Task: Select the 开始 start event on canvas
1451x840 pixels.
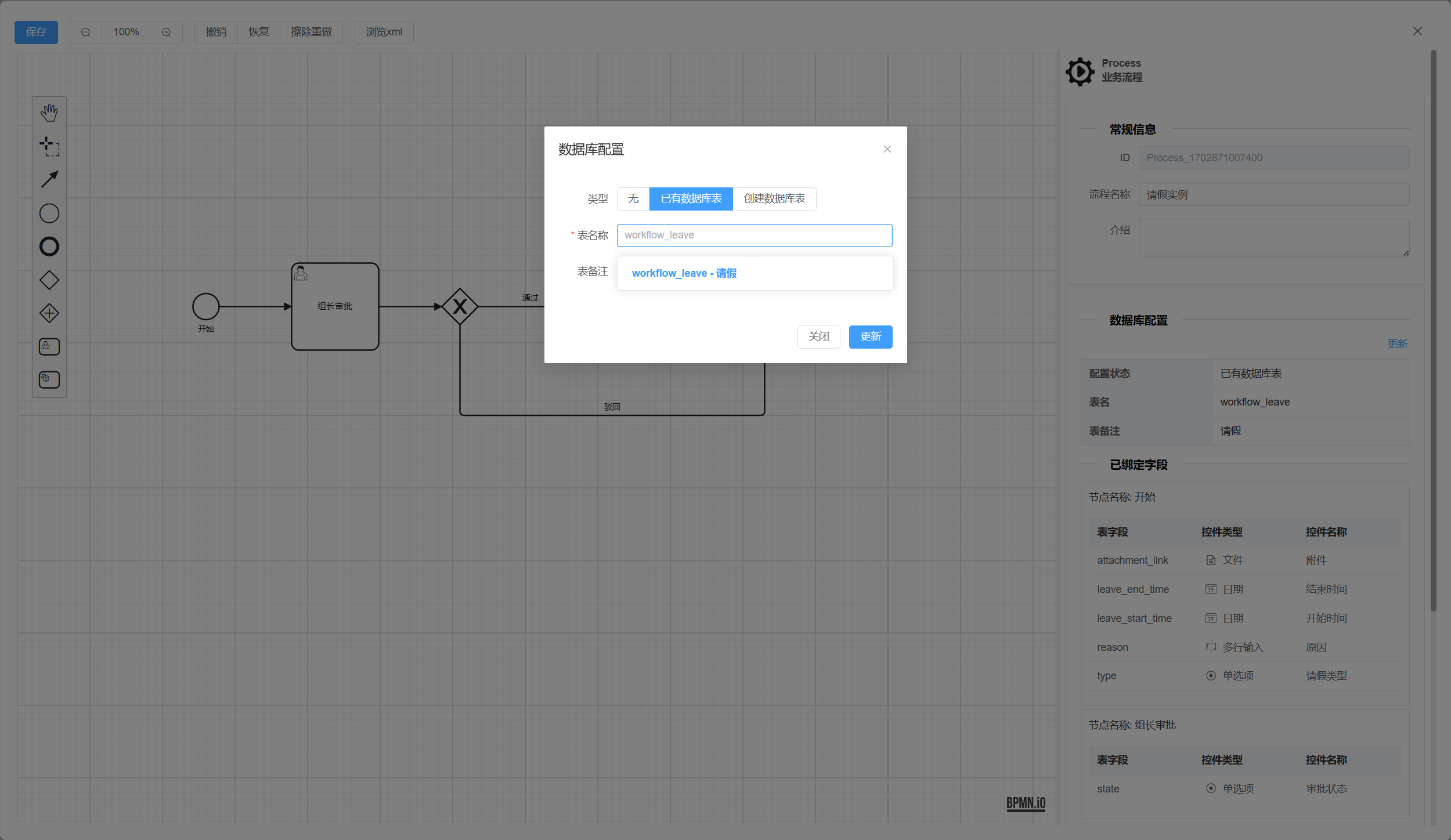Action: pos(206,306)
